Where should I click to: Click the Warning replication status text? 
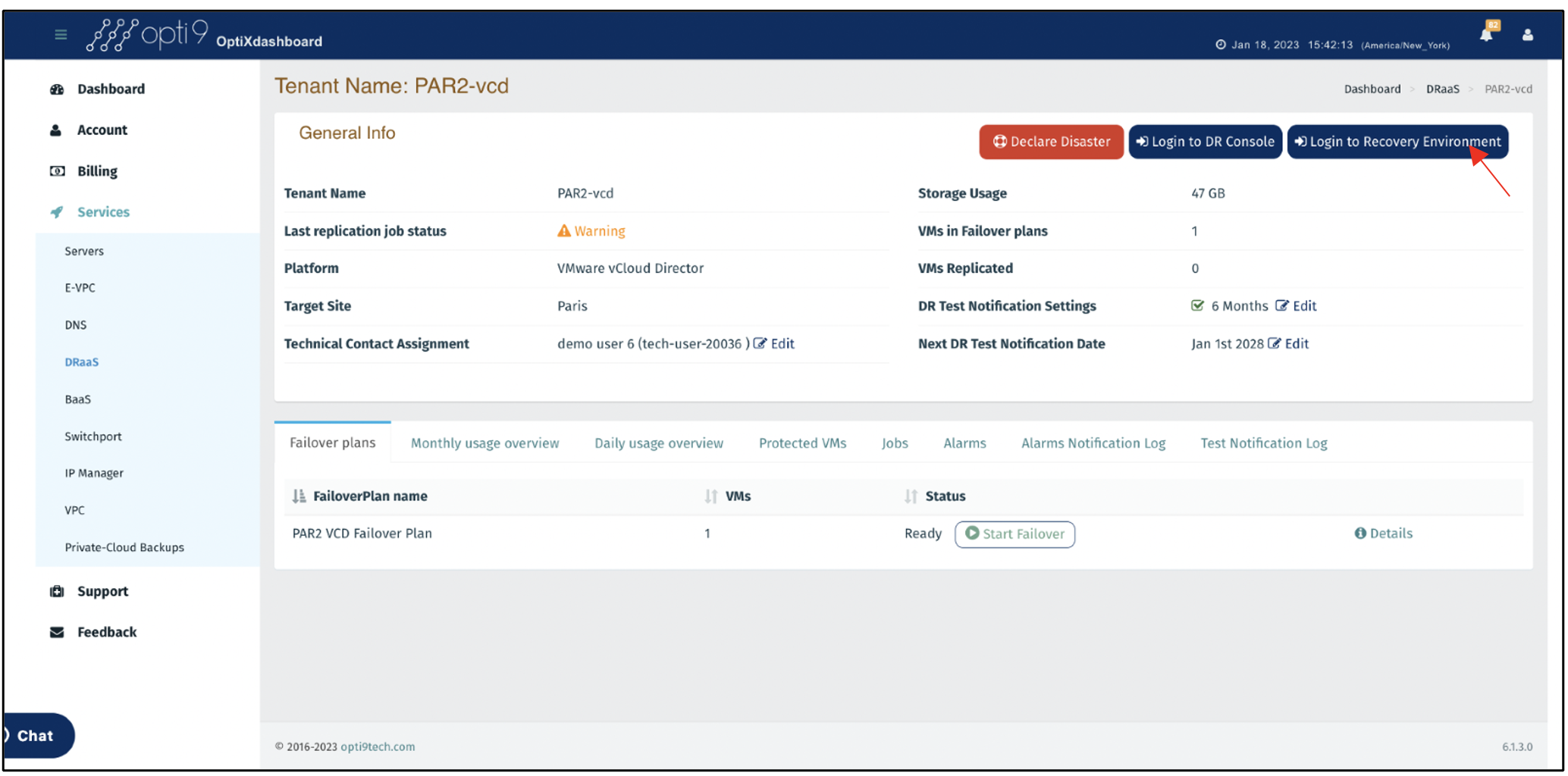[x=600, y=231]
